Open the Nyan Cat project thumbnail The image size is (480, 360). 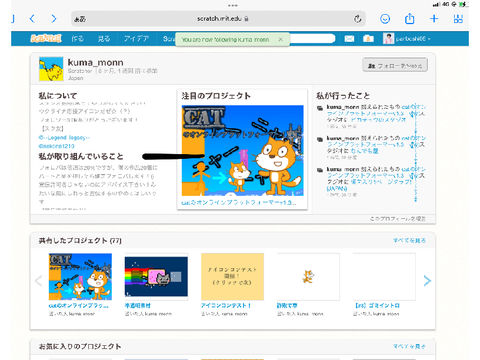(156, 276)
